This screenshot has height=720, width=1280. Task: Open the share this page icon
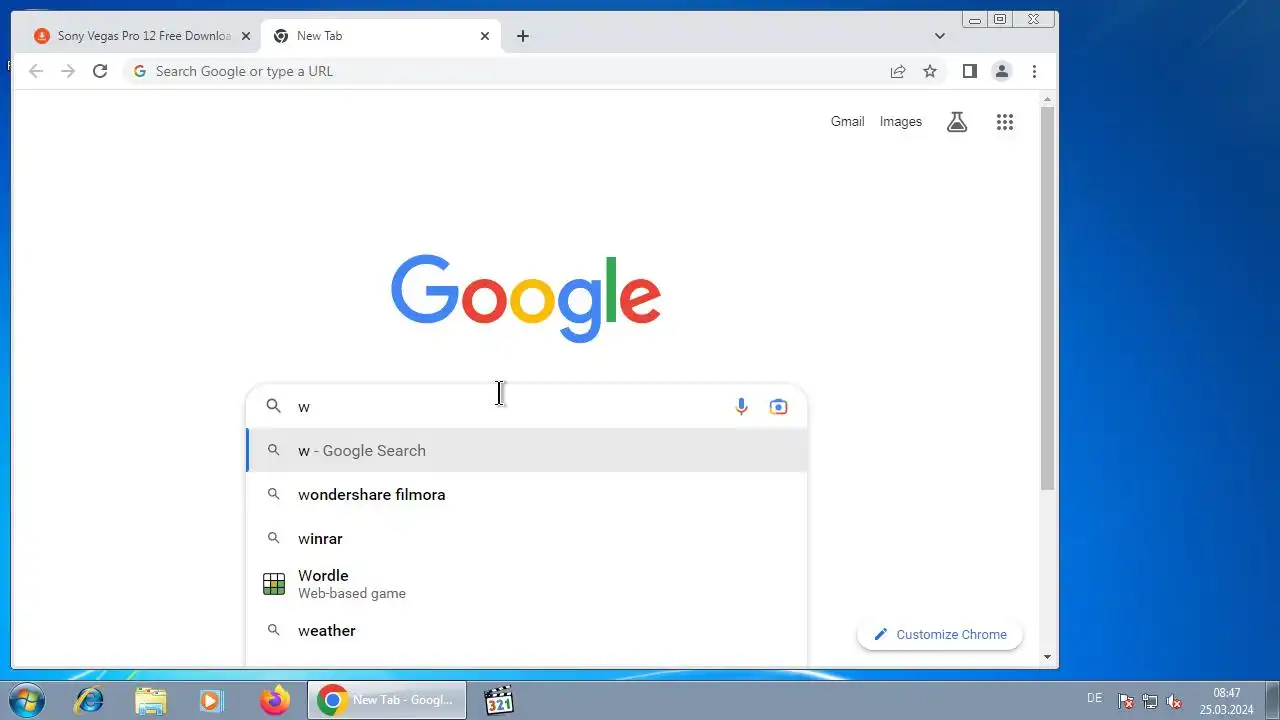coord(898,71)
